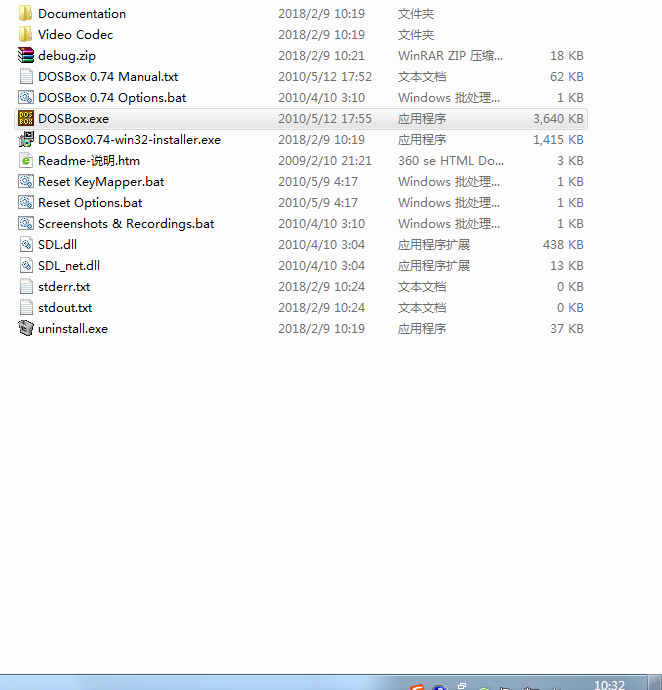Image resolution: width=662 pixels, height=690 pixels.
Task: Select the file name 'Readme-说明.htm'
Action: coord(89,161)
